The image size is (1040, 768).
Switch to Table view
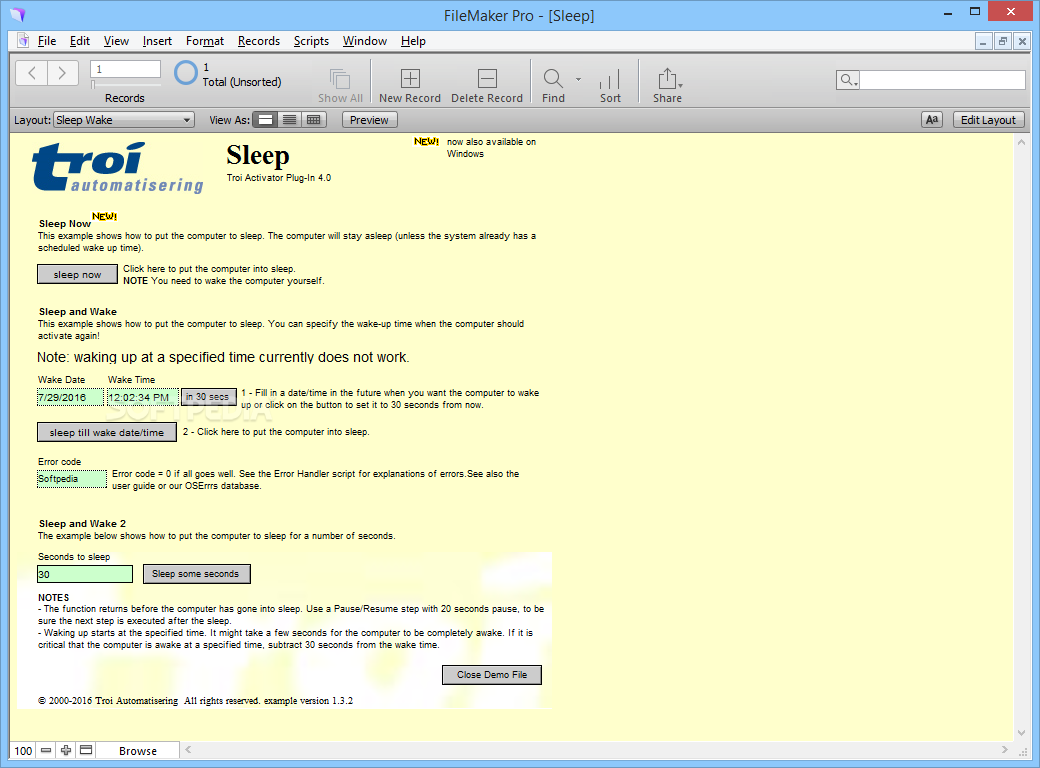314,120
